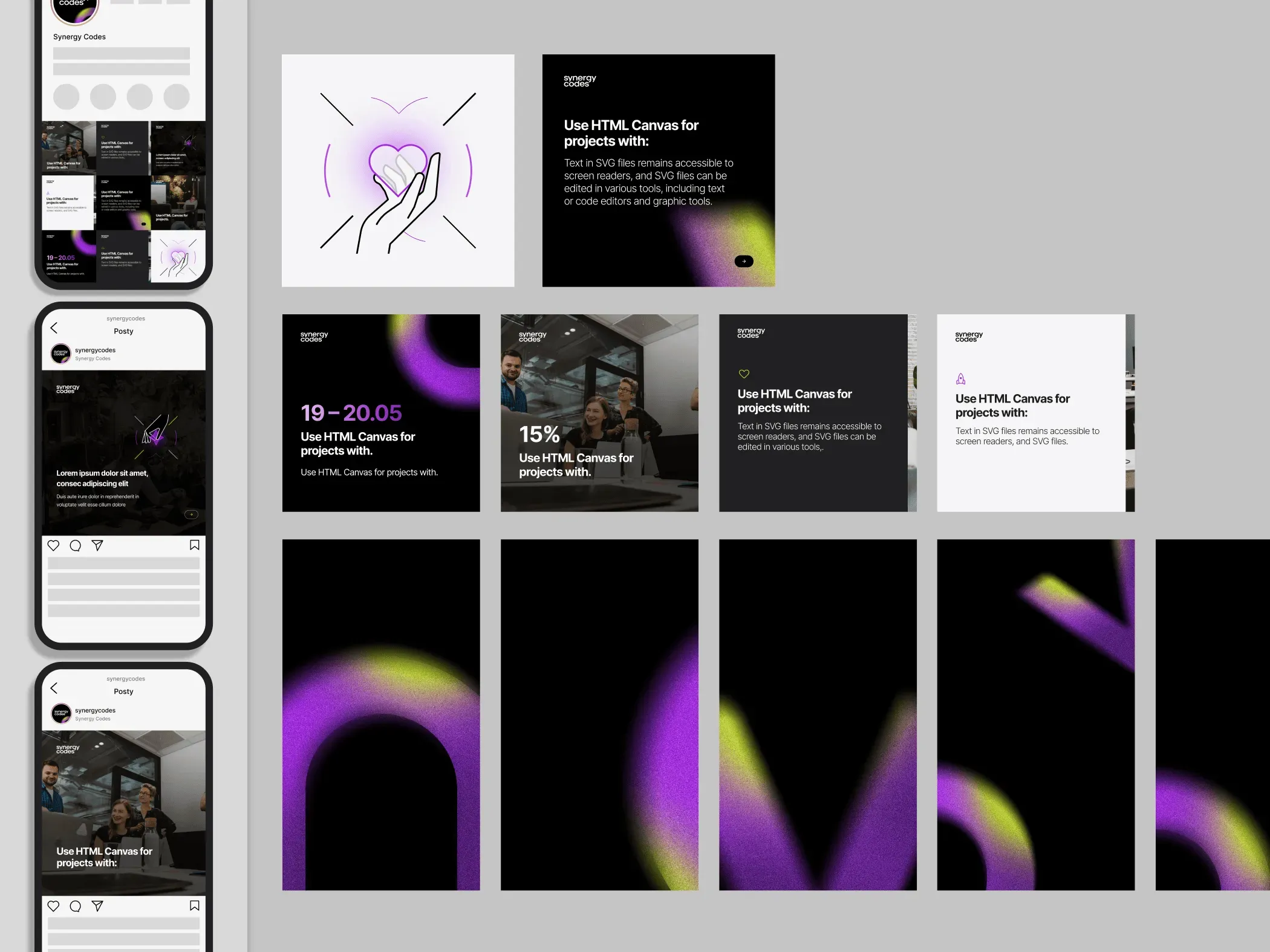Like the team photo post in bottom phone
Screen dimensions: 1270x952
pyautogui.click(x=53, y=905)
